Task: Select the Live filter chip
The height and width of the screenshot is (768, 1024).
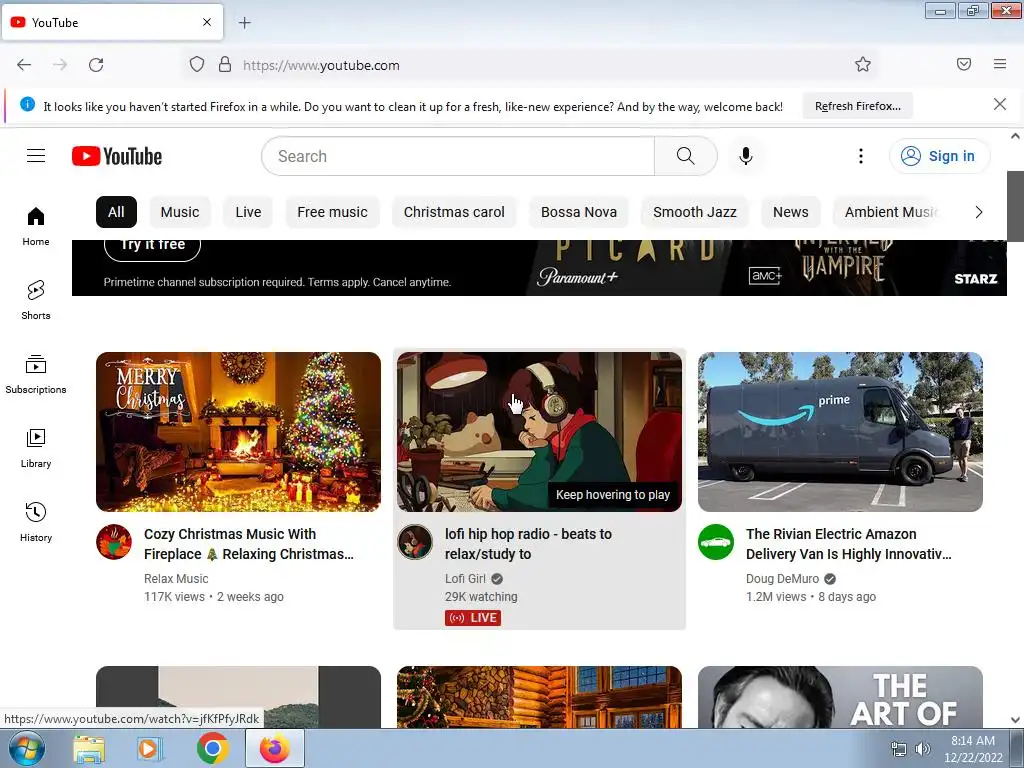Action: [x=248, y=212]
